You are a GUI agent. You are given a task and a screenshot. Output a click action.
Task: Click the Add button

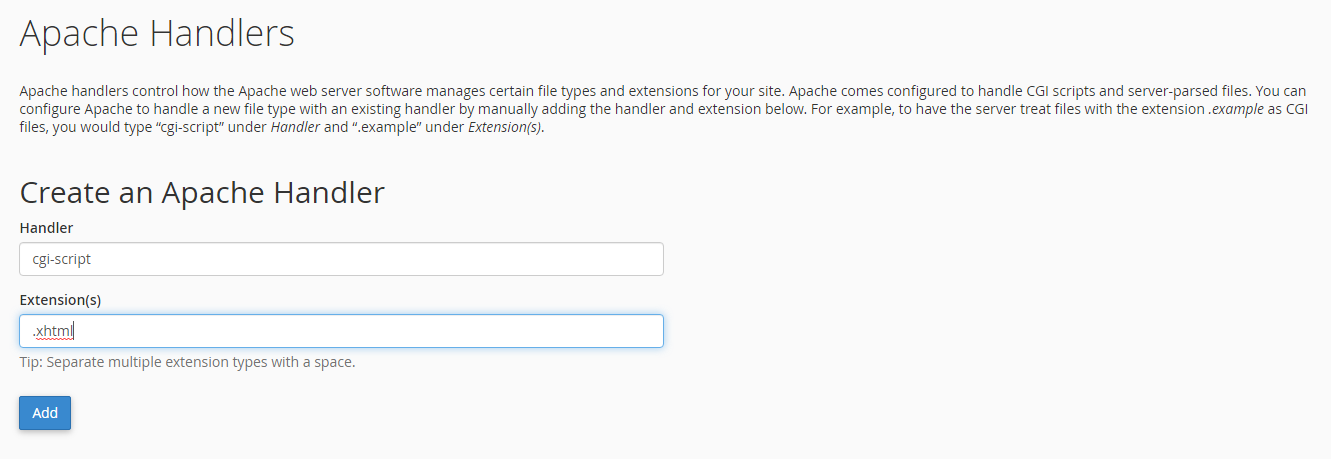[x=45, y=413]
